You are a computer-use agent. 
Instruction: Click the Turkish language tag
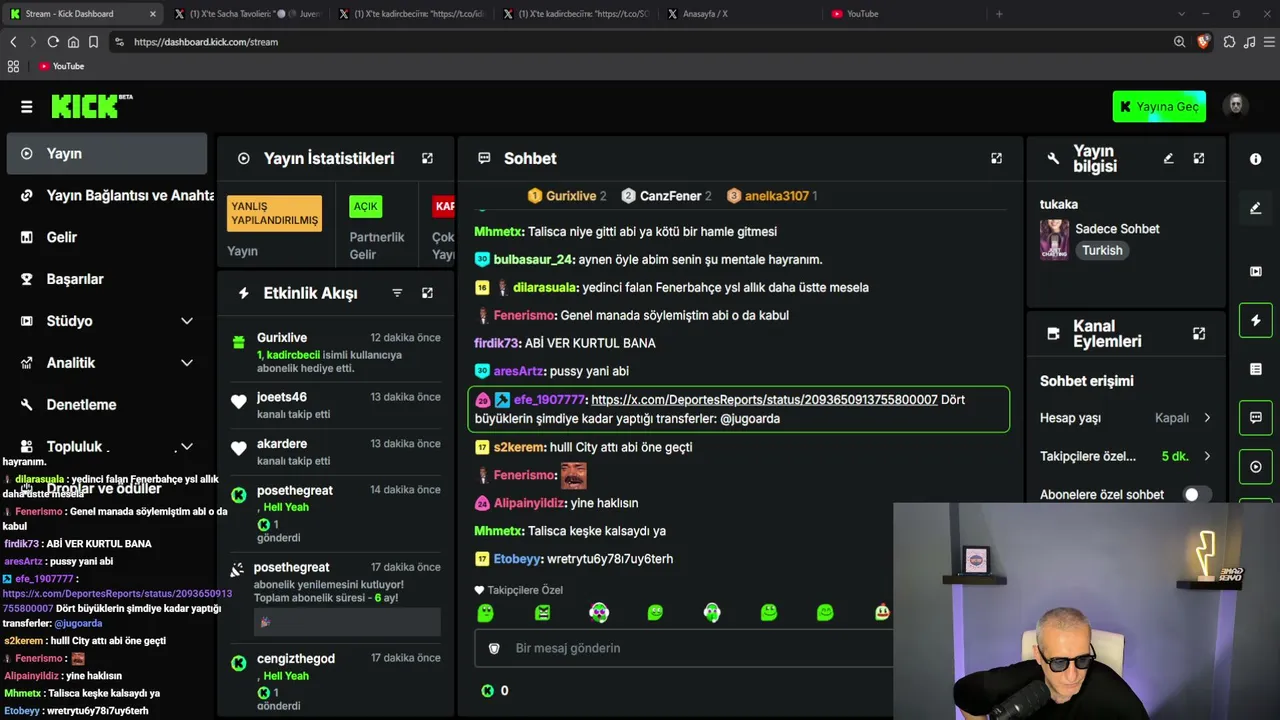1102,251
